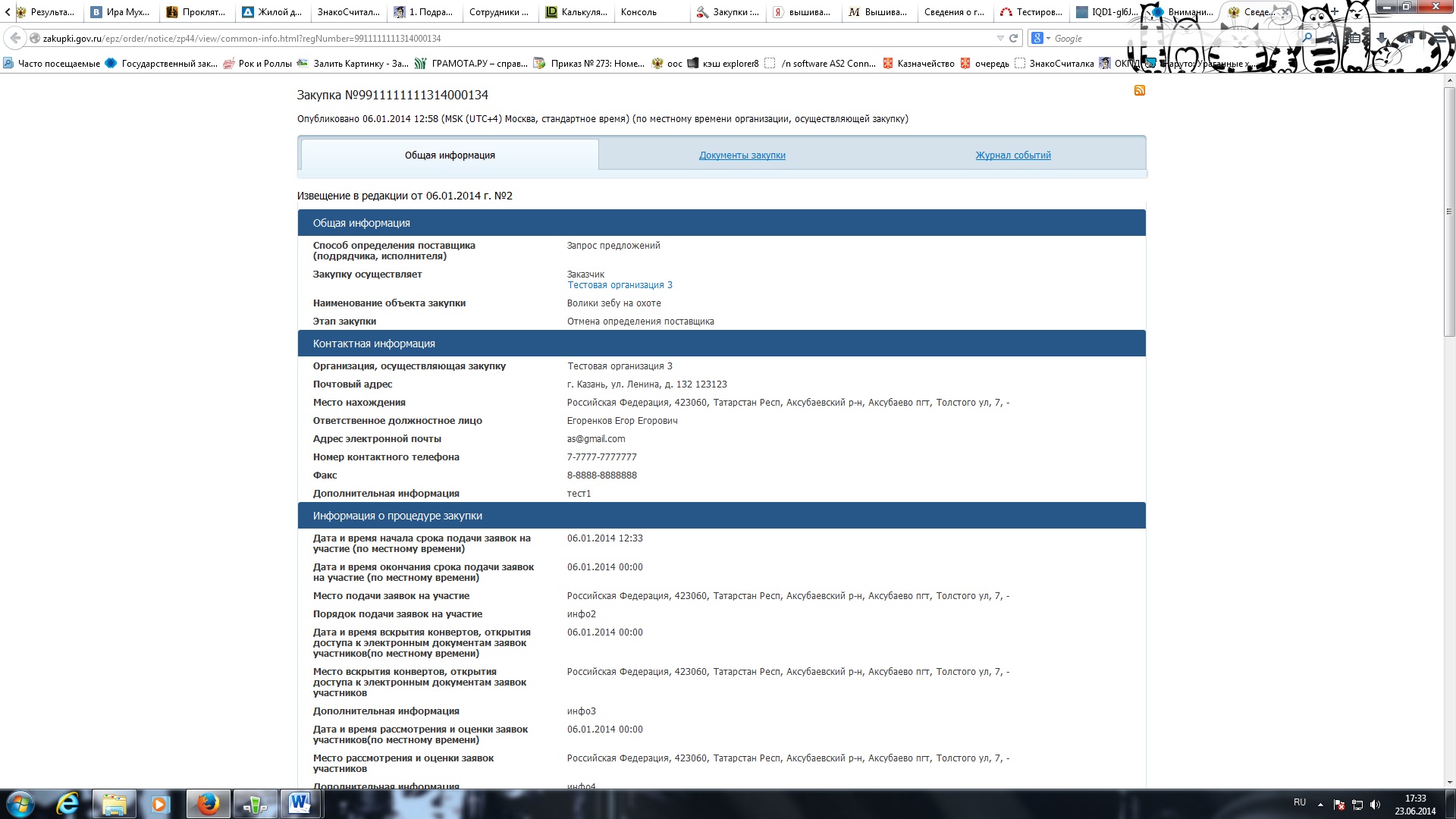1456x819 pixels.
Task: Click the page vertical scrollbar thumb
Action: click(1449, 212)
